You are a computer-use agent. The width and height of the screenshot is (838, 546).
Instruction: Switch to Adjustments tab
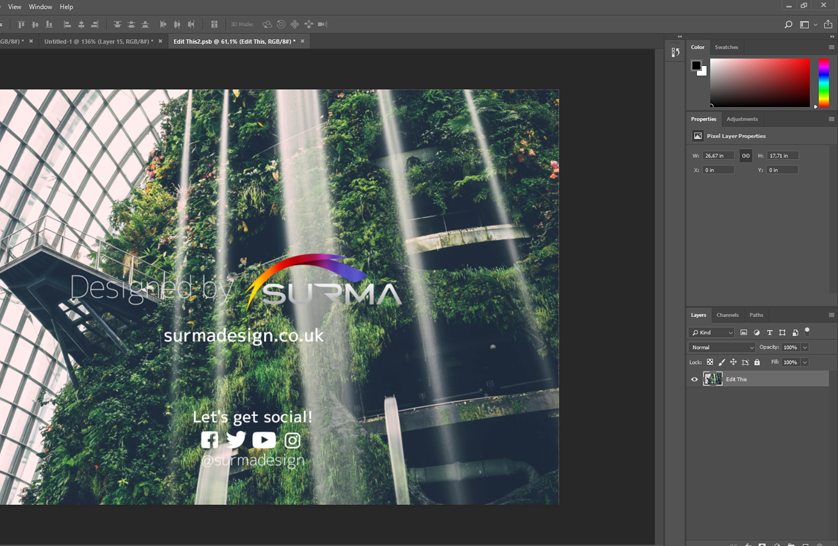[742, 119]
